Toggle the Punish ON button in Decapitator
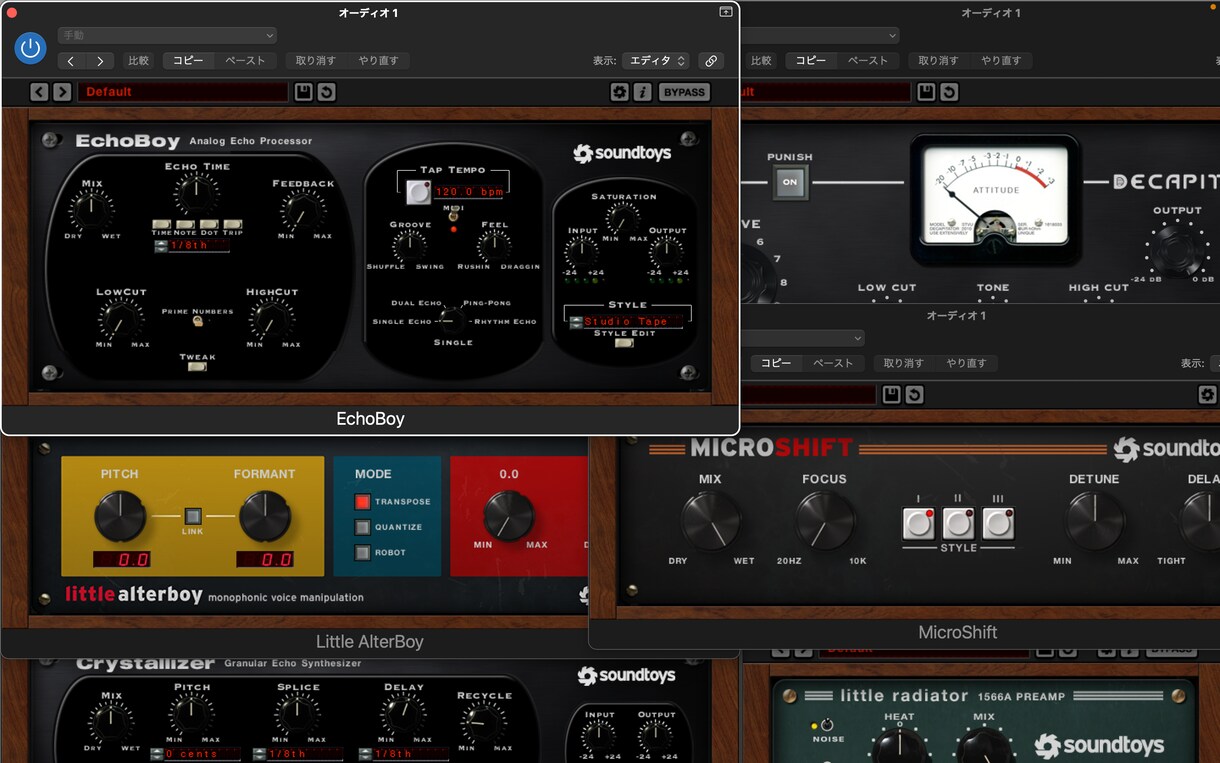The image size is (1220, 763). (x=789, y=182)
